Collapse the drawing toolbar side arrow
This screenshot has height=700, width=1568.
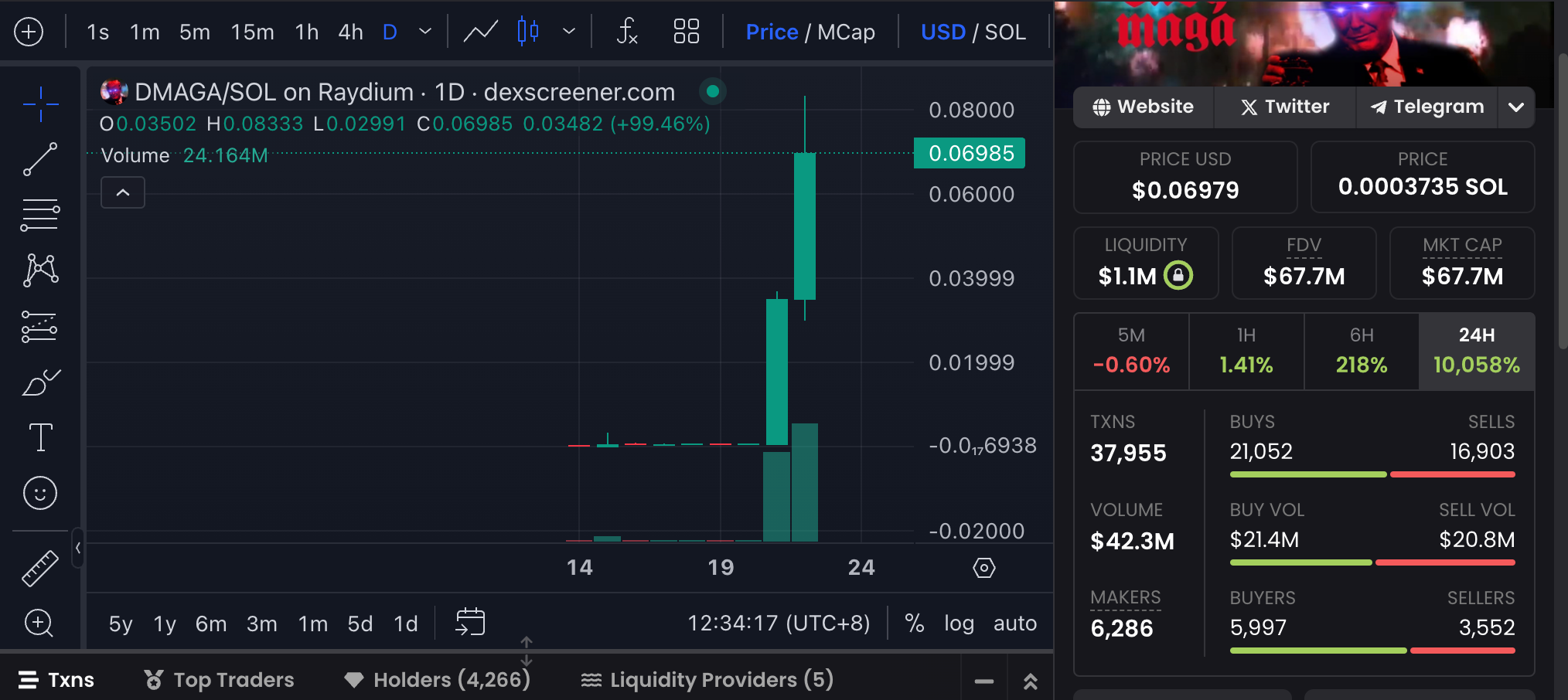[x=77, y=548]
